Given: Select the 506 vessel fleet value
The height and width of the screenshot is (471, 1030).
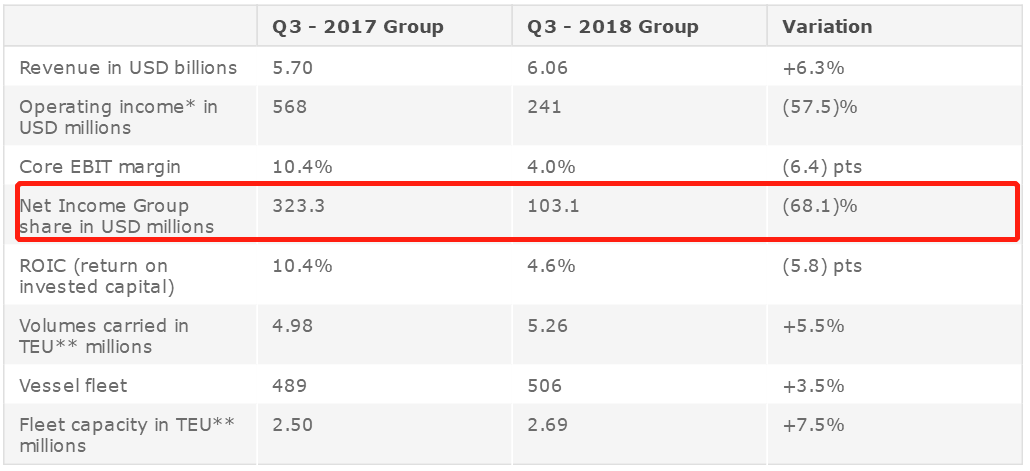Looking at the screenshot, I should [x=544, y=385].
